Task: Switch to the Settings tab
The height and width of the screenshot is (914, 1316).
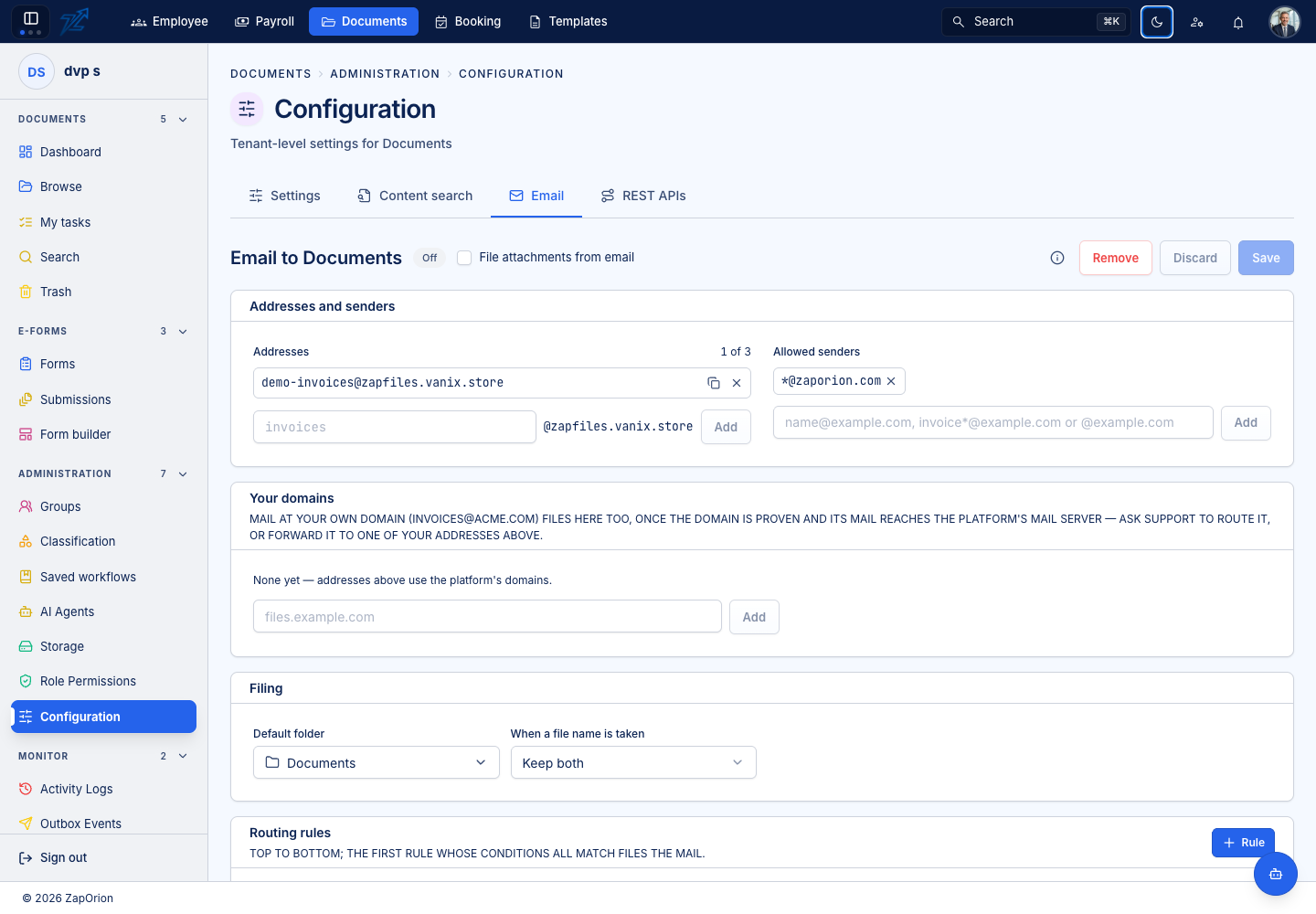Action: (284, 196)
